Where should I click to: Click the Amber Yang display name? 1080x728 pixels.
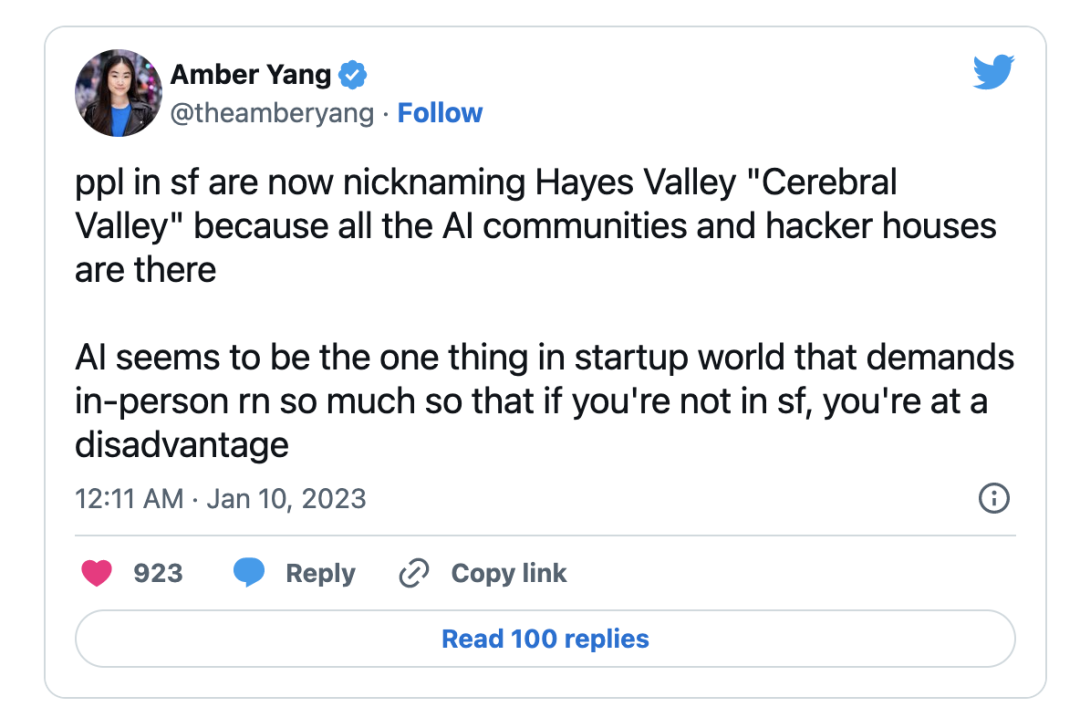pyautogui.click(x=250, y=74)
